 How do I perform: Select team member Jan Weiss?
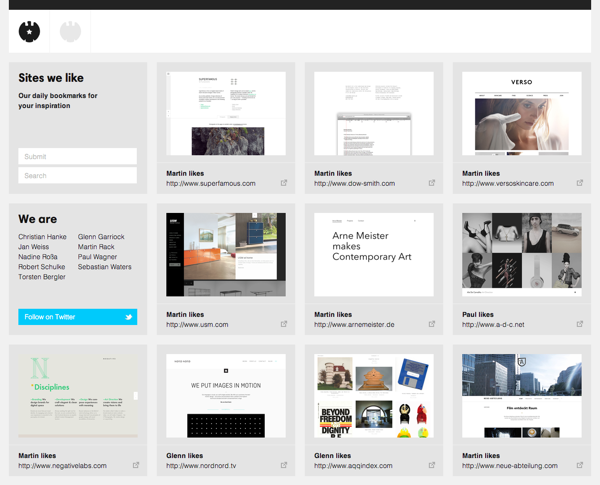click(34, 247)
